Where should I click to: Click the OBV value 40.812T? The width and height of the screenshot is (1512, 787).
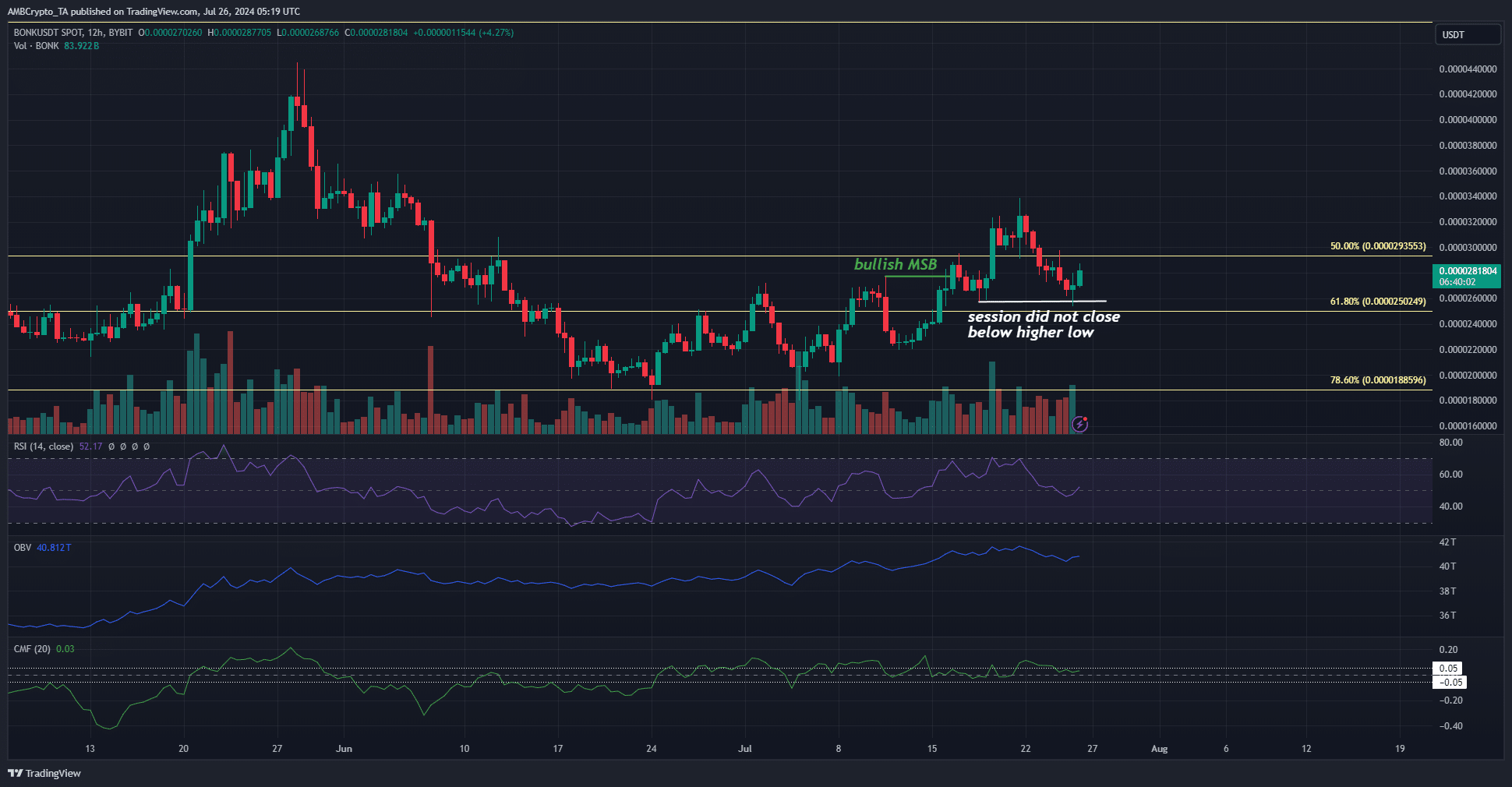(x=54, y=548)
